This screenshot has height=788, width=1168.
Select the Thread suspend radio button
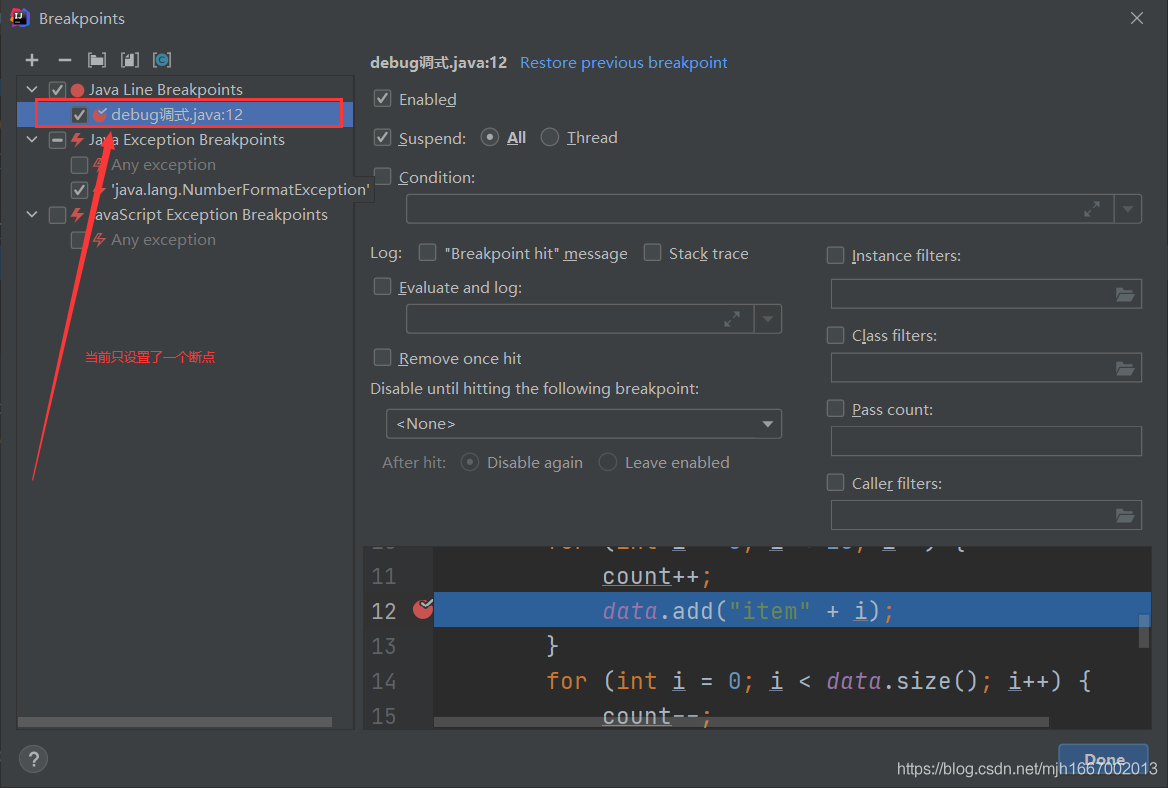[x=550, y=137]
